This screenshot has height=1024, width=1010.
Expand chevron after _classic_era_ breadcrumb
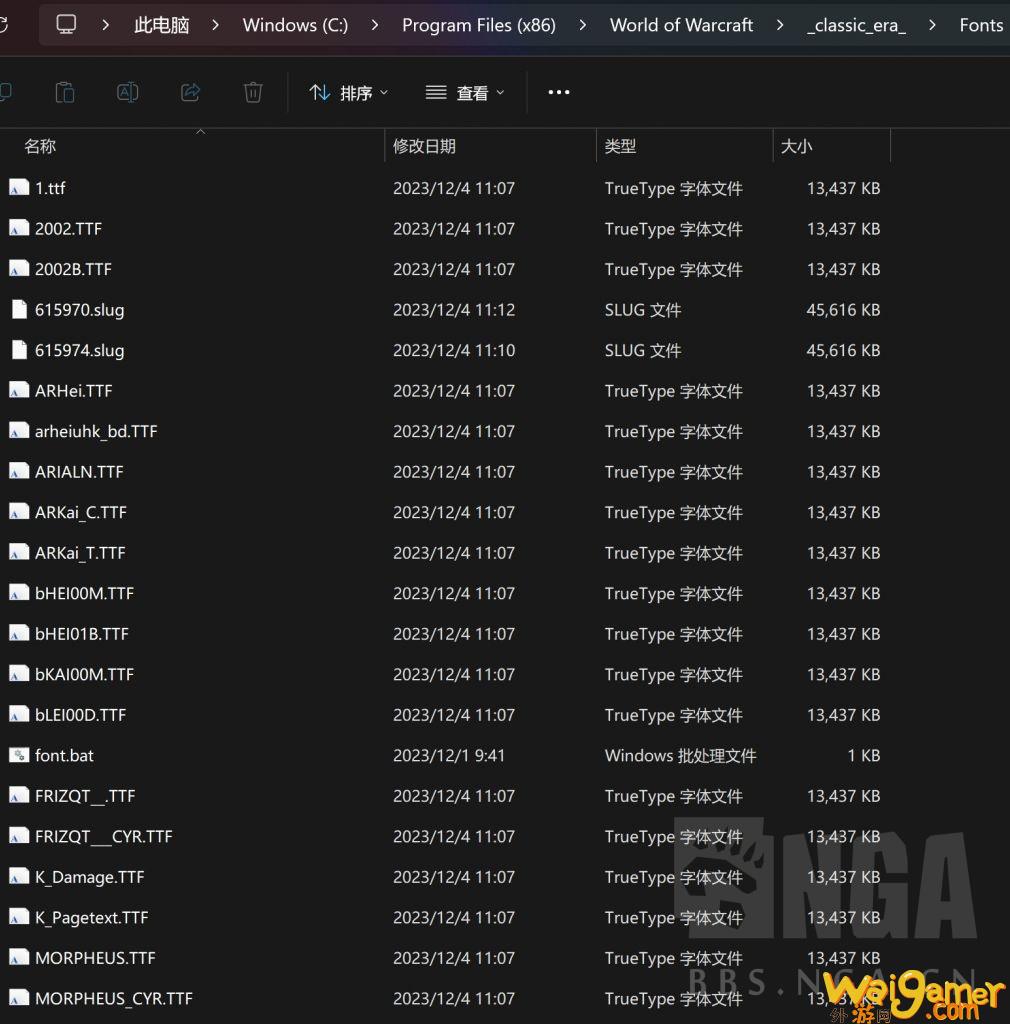point(932,25)
